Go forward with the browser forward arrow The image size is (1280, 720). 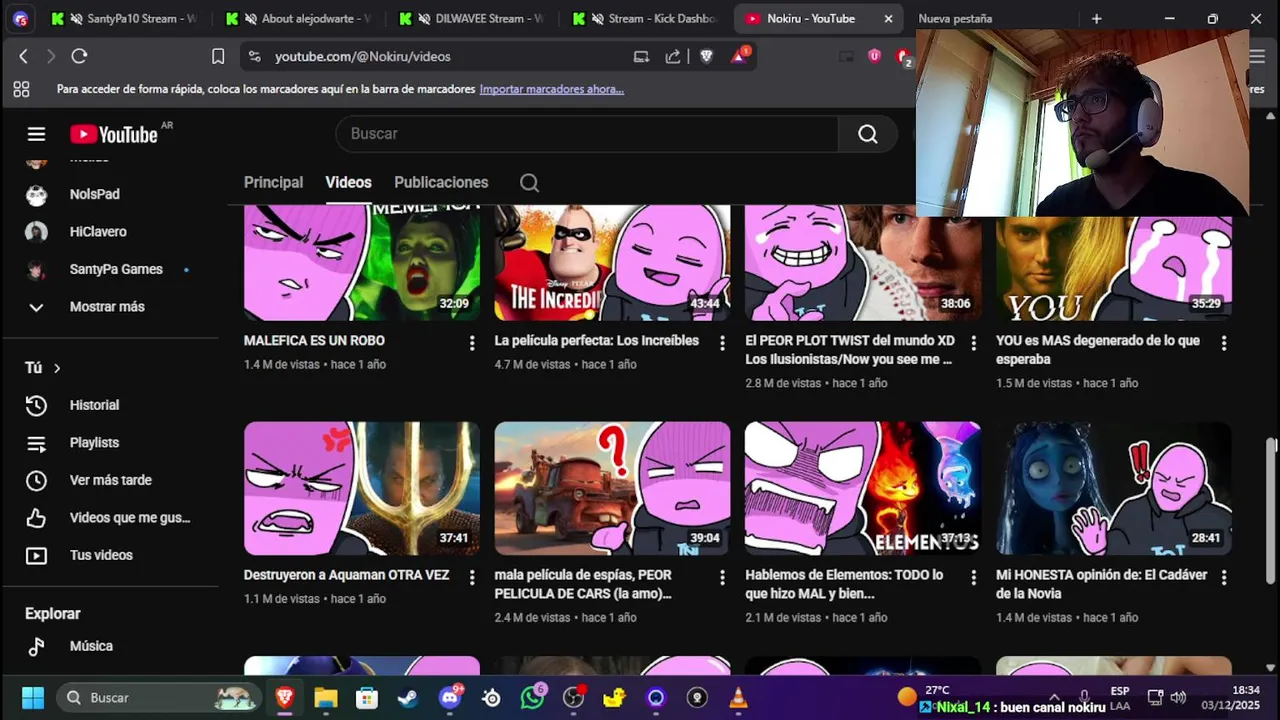[x=50, y=57]
